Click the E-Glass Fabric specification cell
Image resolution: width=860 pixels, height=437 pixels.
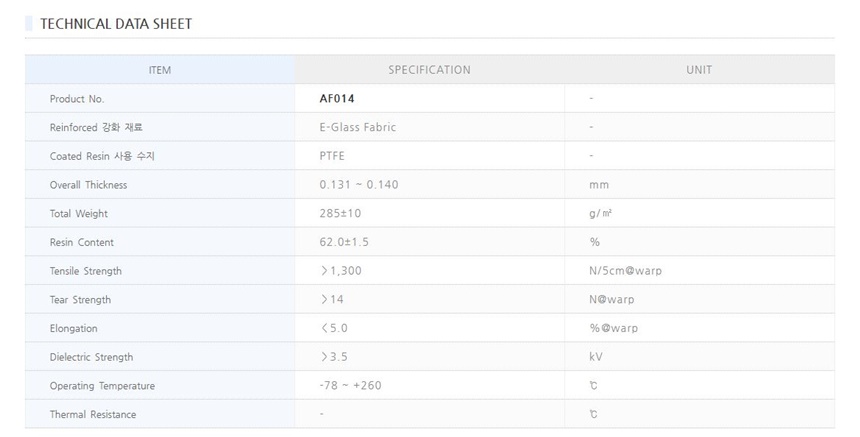click(358, 128)
